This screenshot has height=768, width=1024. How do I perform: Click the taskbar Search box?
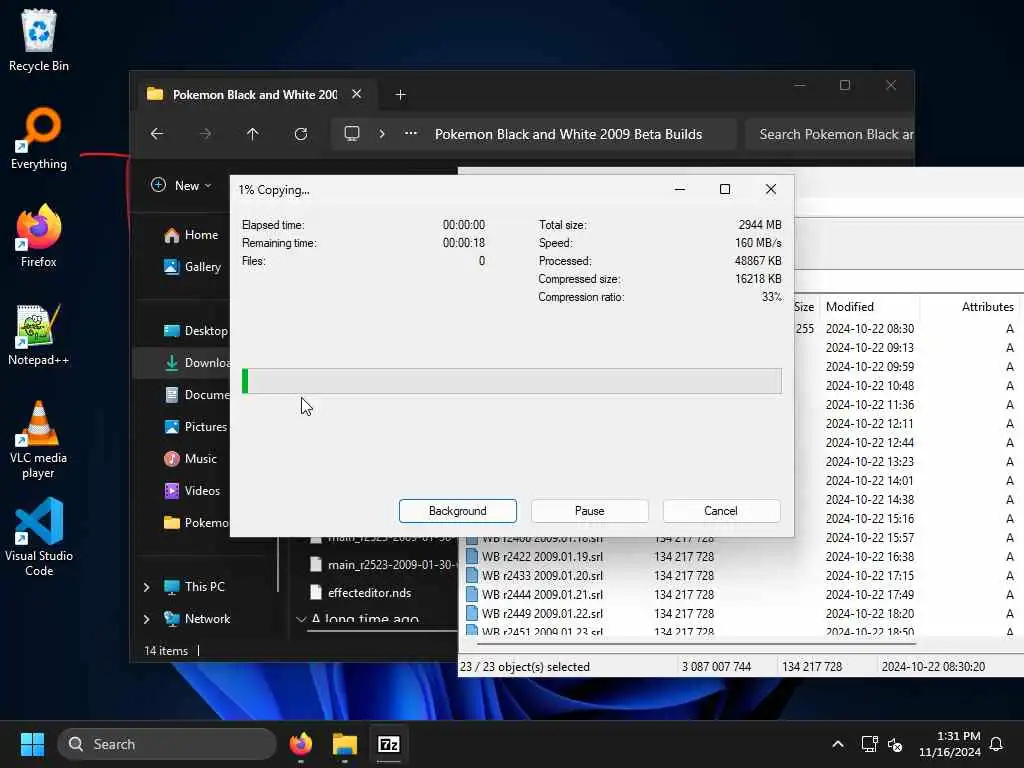pos(167,744)
